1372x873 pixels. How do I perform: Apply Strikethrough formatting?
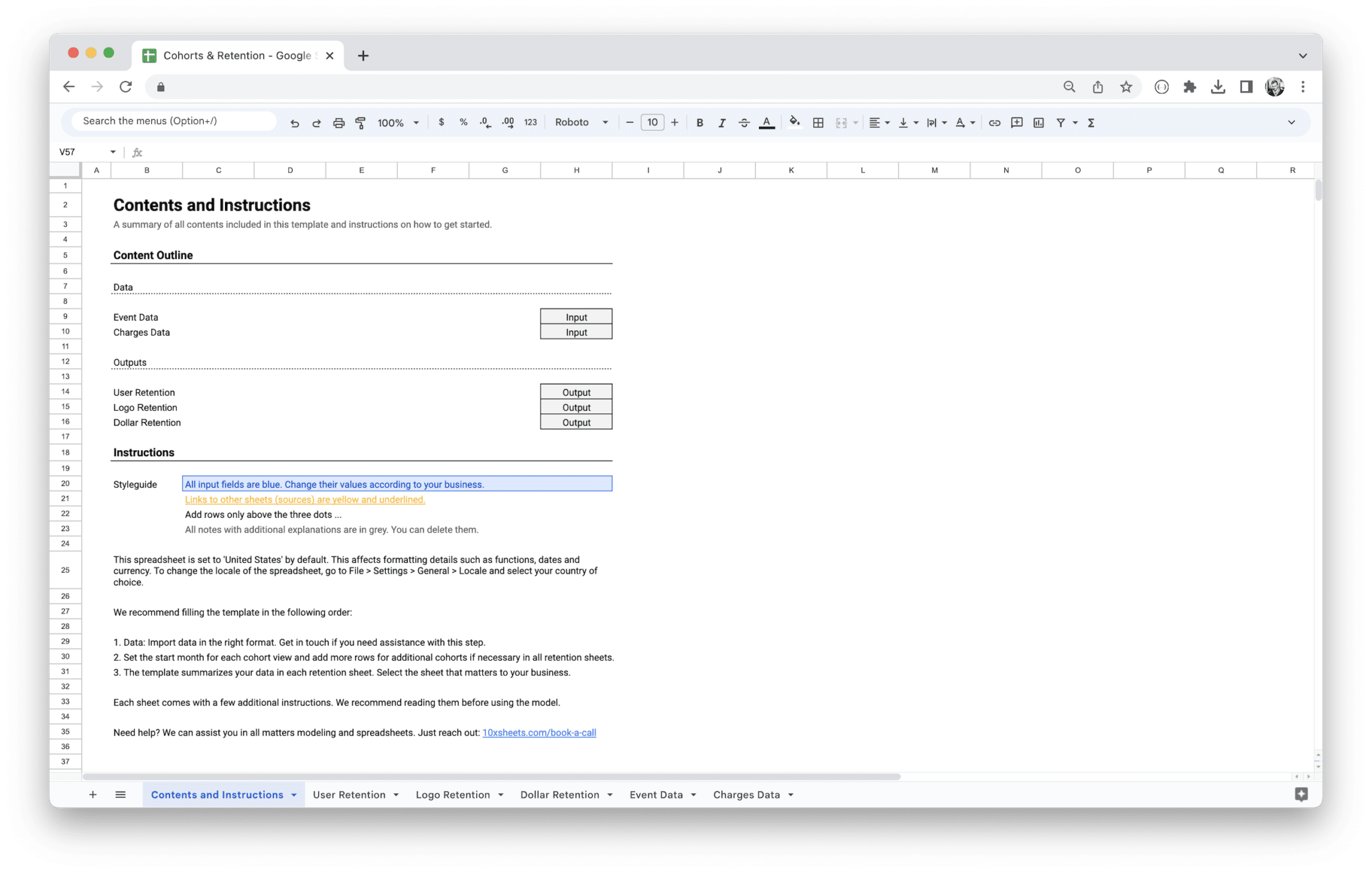click(744, 122)
